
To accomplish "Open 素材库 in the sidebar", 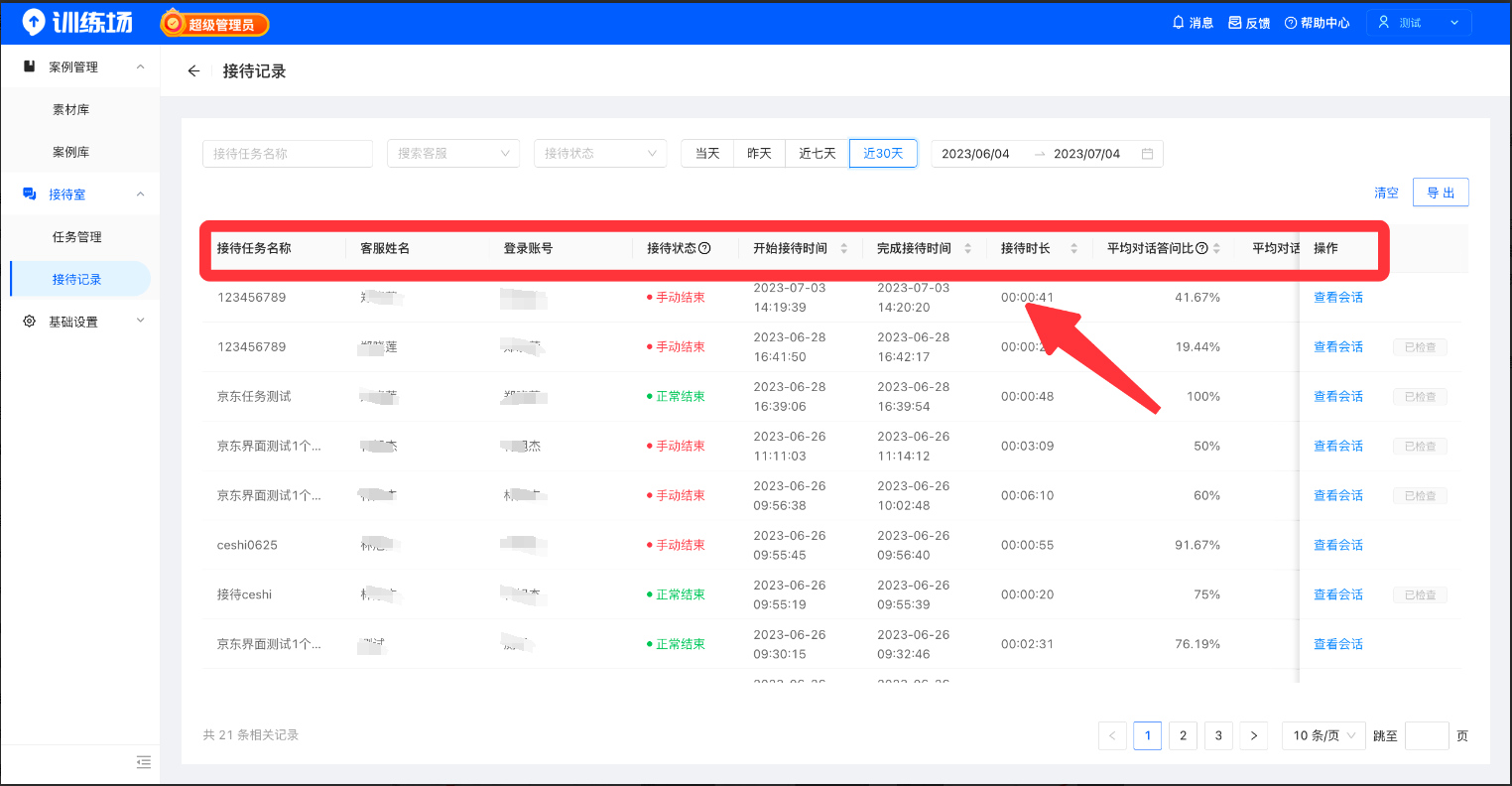I will click(x=70, y=110).
